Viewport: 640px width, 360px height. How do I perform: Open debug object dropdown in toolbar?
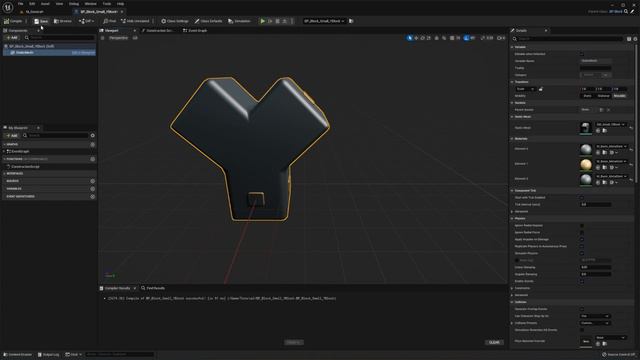tap(324, 21)
